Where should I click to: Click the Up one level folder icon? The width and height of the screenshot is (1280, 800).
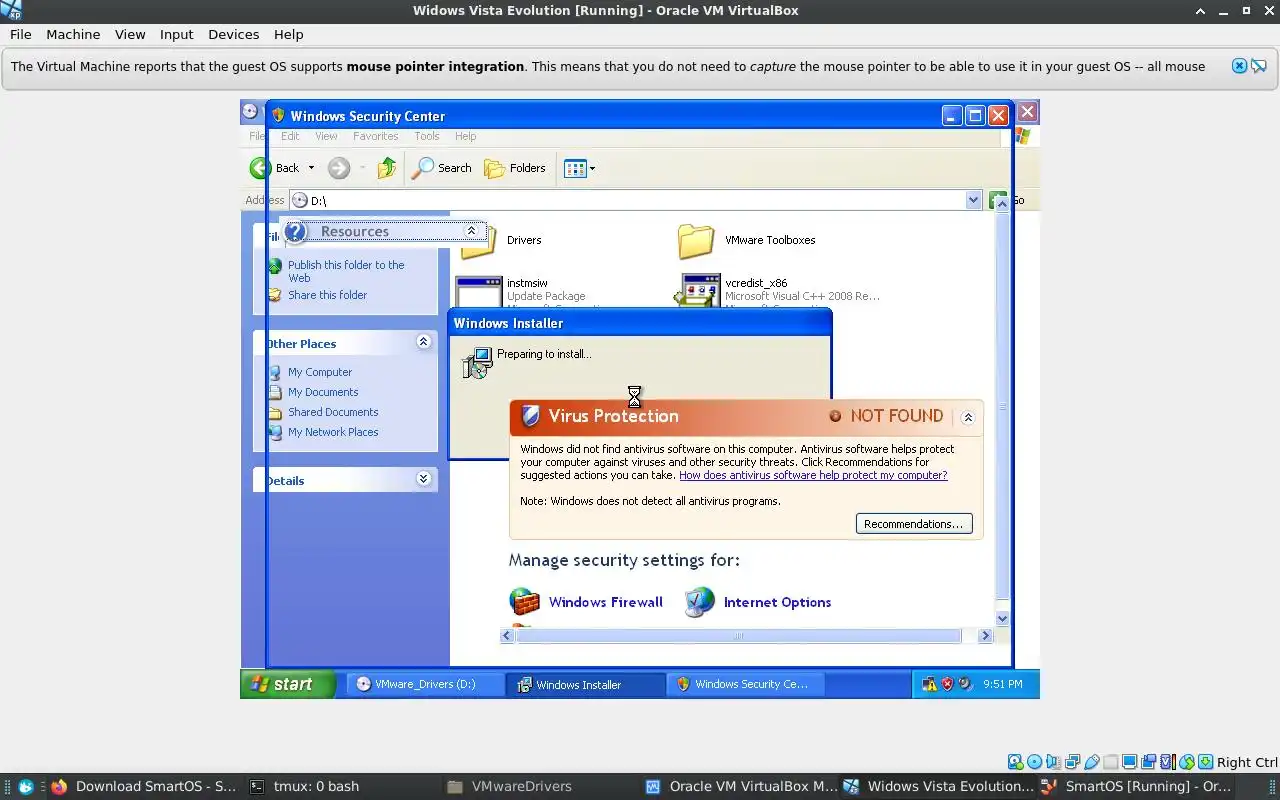(x=387, y=168)
